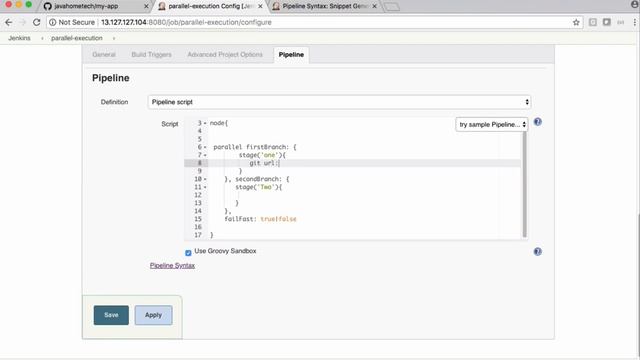The height and width of the screenshot is (360, 640).
Task: Click help icon beside Groovy Sandbox
Action: coord(538,251)
